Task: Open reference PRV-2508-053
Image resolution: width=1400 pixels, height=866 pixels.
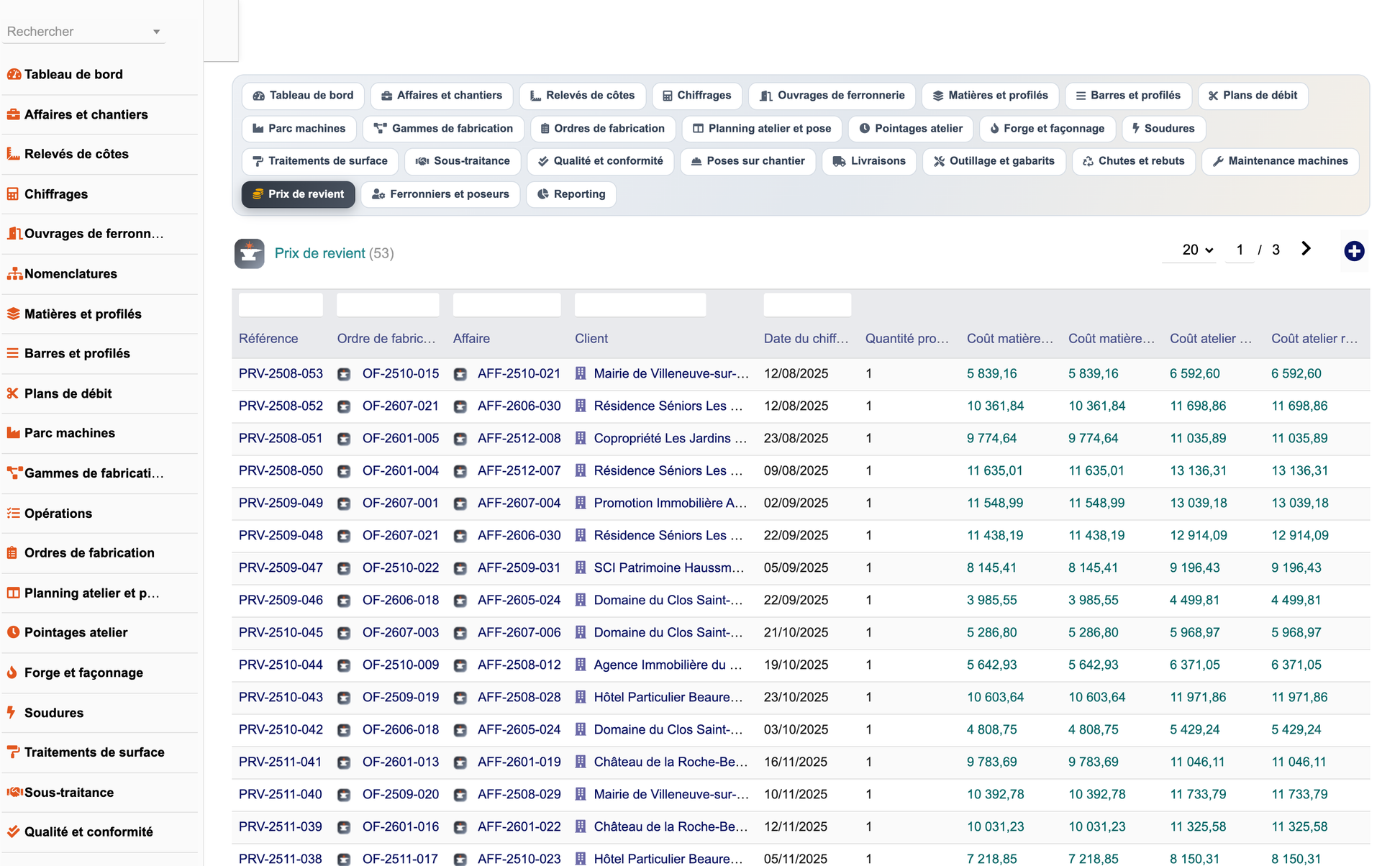Action: 281,374
